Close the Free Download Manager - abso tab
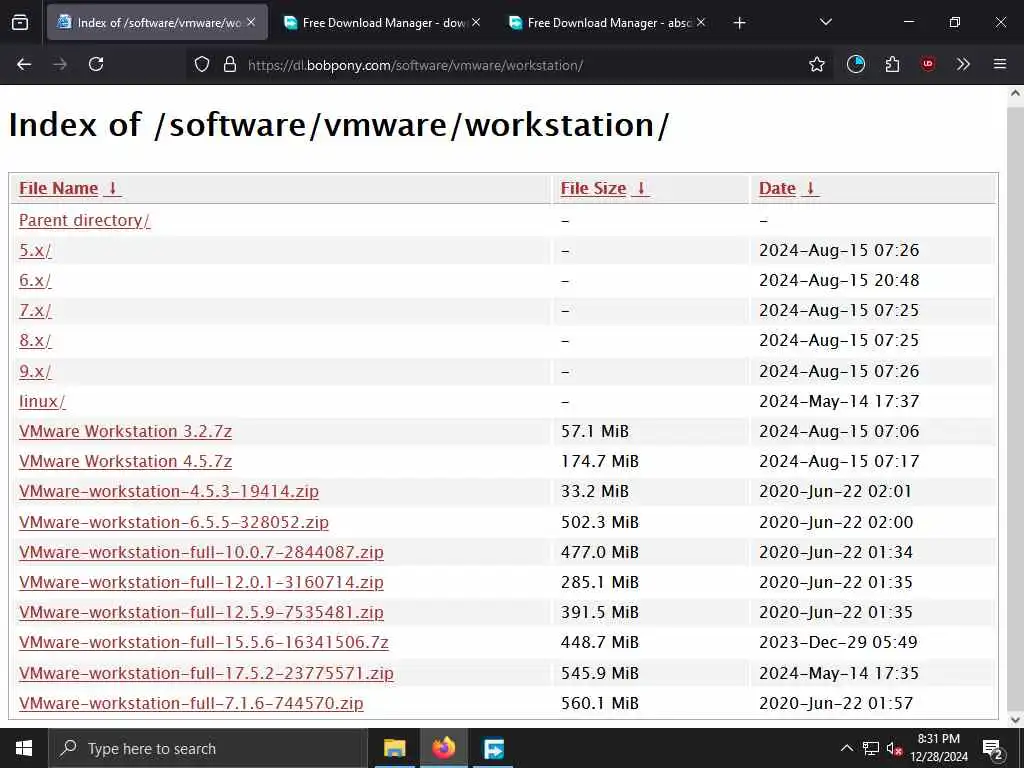Viewport: 1024px width, 768px height. click(701, 22)
